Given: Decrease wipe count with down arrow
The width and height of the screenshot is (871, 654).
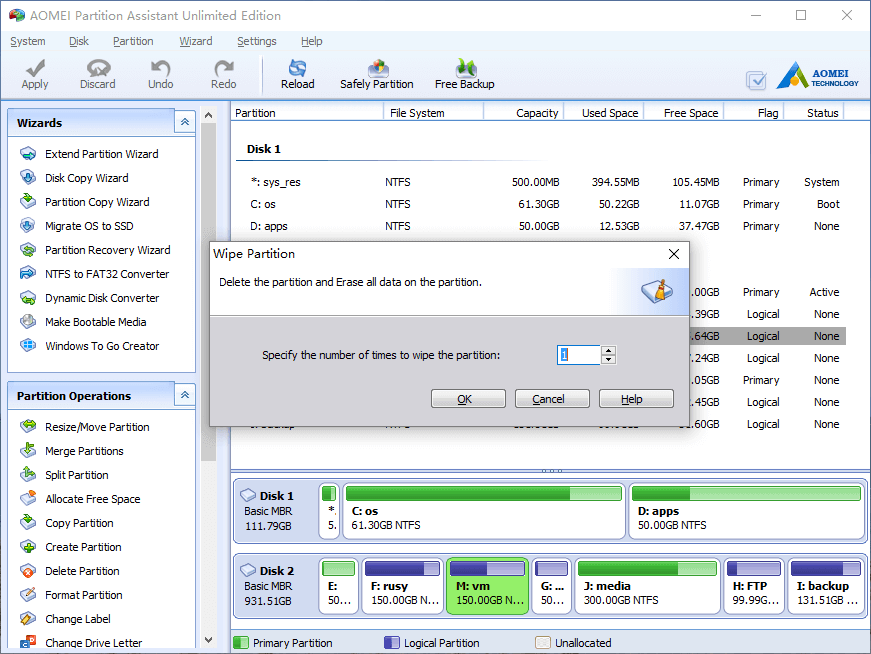Looking at the screenshot, I should click(x=608, y=360).
